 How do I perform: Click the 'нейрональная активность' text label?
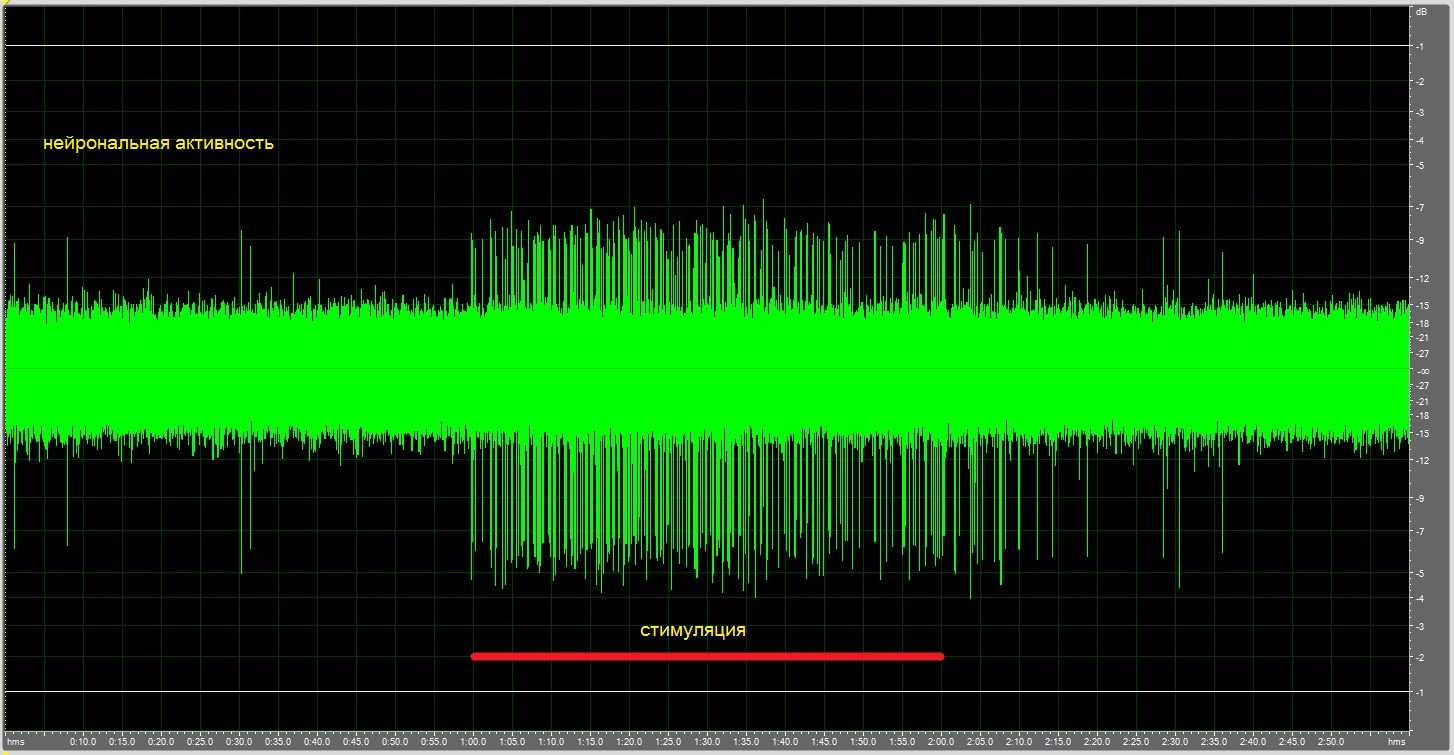(158, 143)
